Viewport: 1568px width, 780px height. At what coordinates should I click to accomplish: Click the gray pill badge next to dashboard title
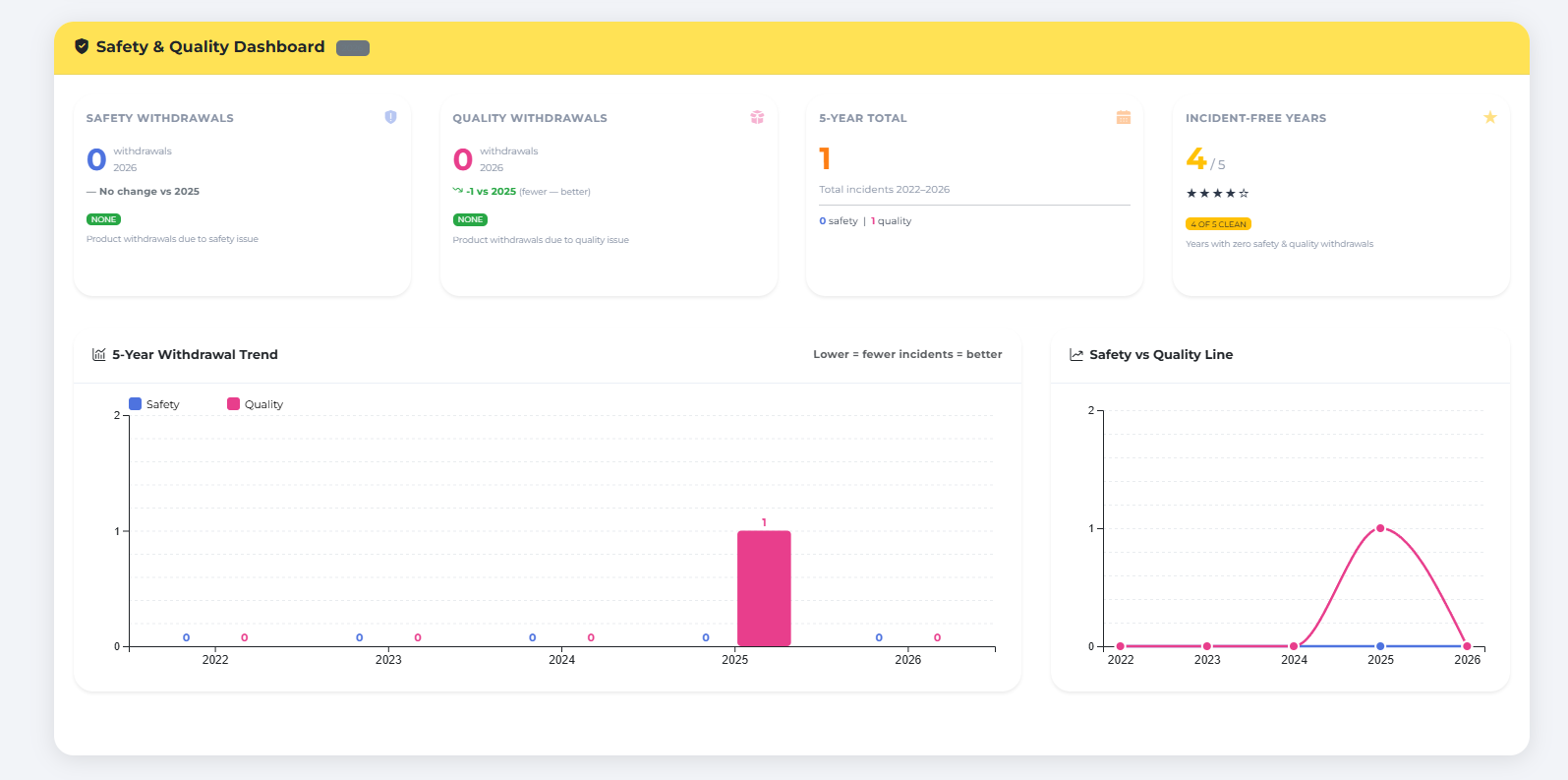pyautogui.click(x=353, y=48)
